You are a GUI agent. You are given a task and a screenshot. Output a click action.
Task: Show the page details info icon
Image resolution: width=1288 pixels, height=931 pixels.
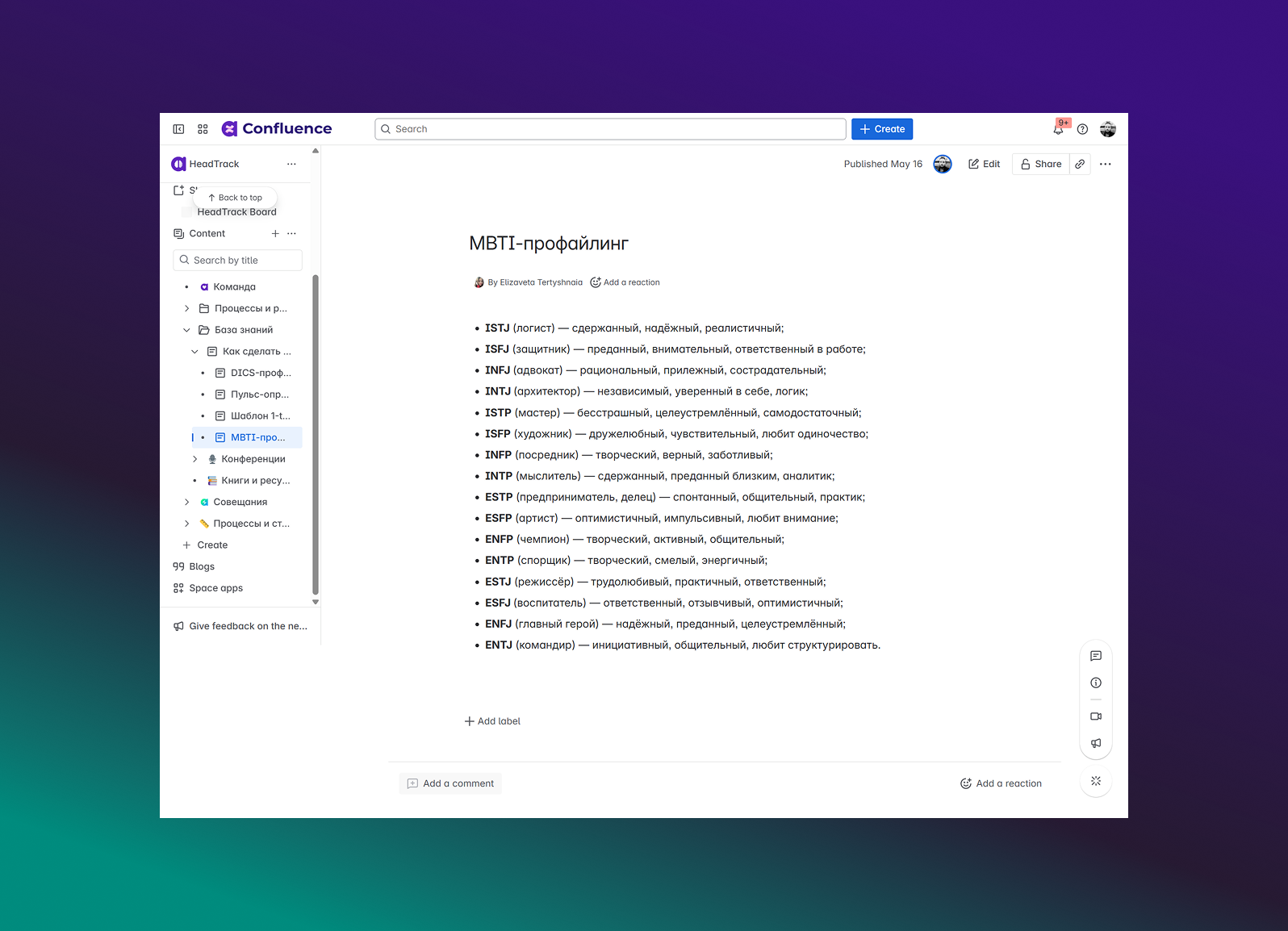click(x=1095, y=683)
